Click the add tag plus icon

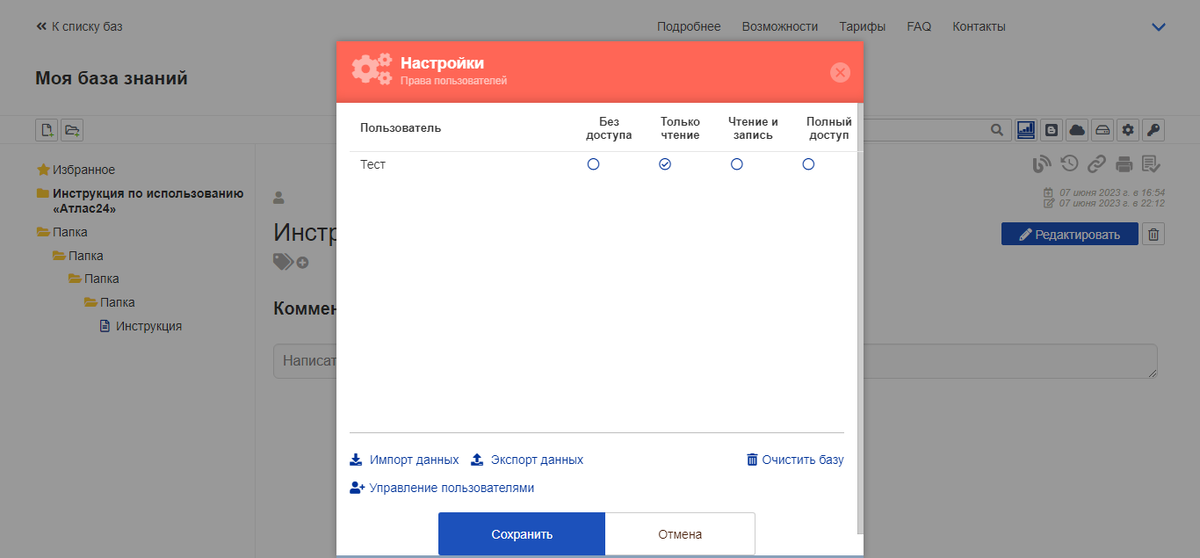(x=302, y=262)
